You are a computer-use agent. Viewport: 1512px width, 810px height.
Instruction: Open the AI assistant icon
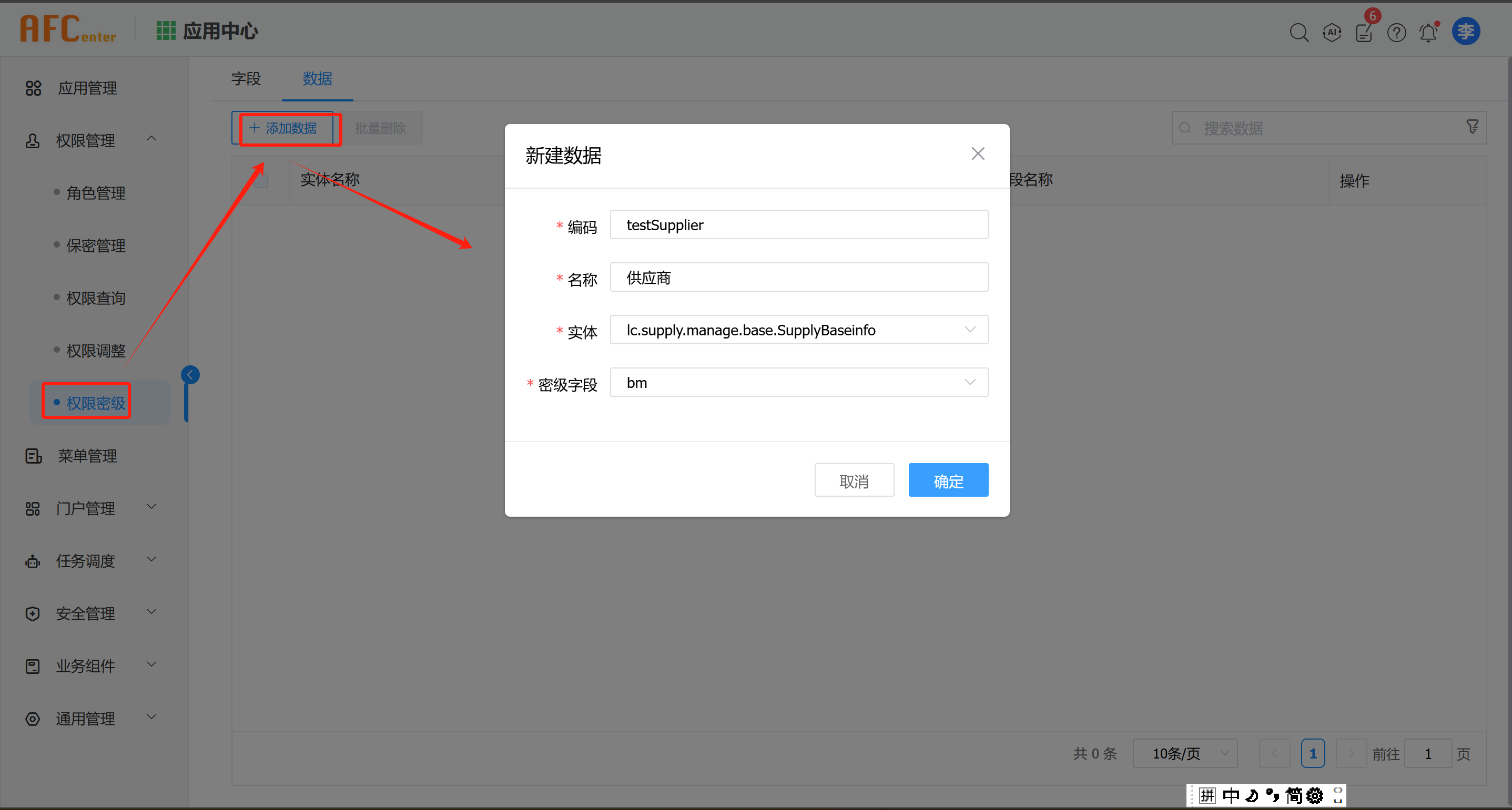(1331, 32)
